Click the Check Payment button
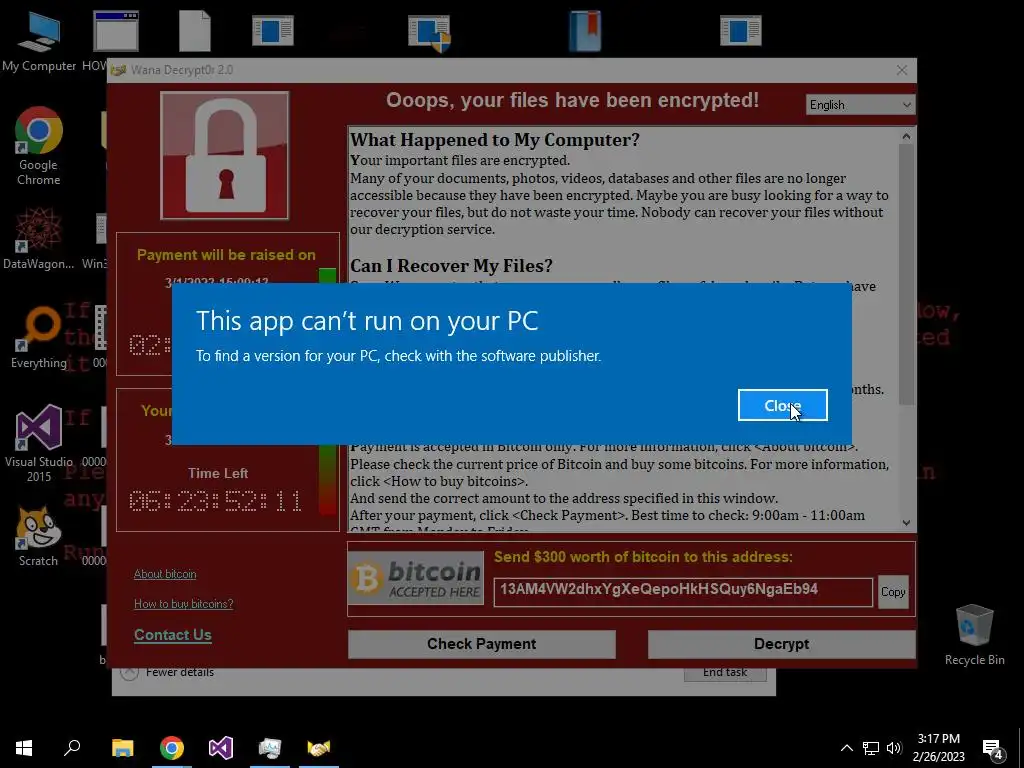The width and height of the screenshot is (1024, 768). (x=481, y=644)
